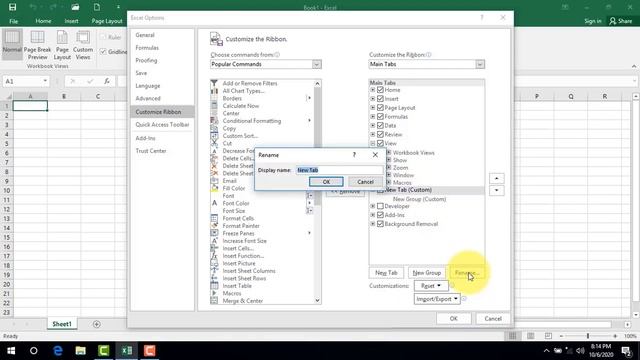Open the Proofing options category

[146, 60]
